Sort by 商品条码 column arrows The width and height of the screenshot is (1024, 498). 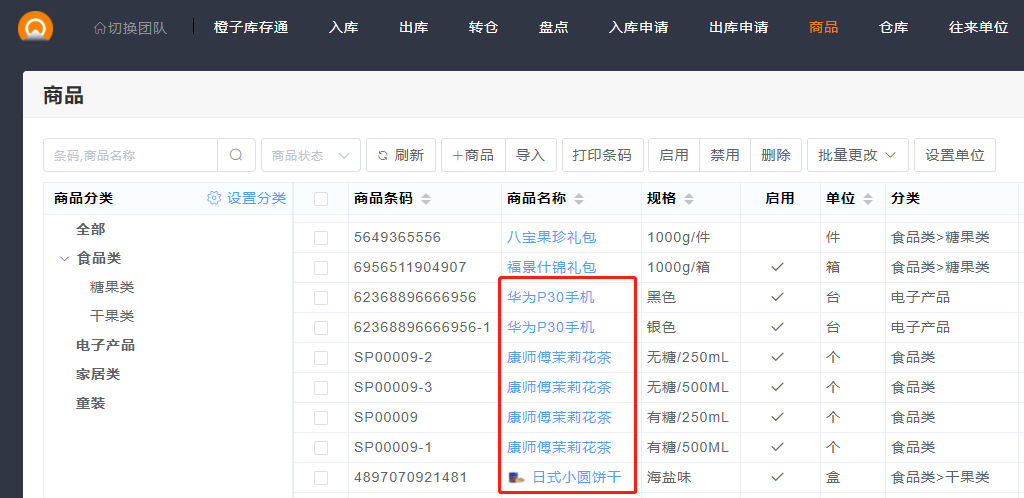click(426, 199)
